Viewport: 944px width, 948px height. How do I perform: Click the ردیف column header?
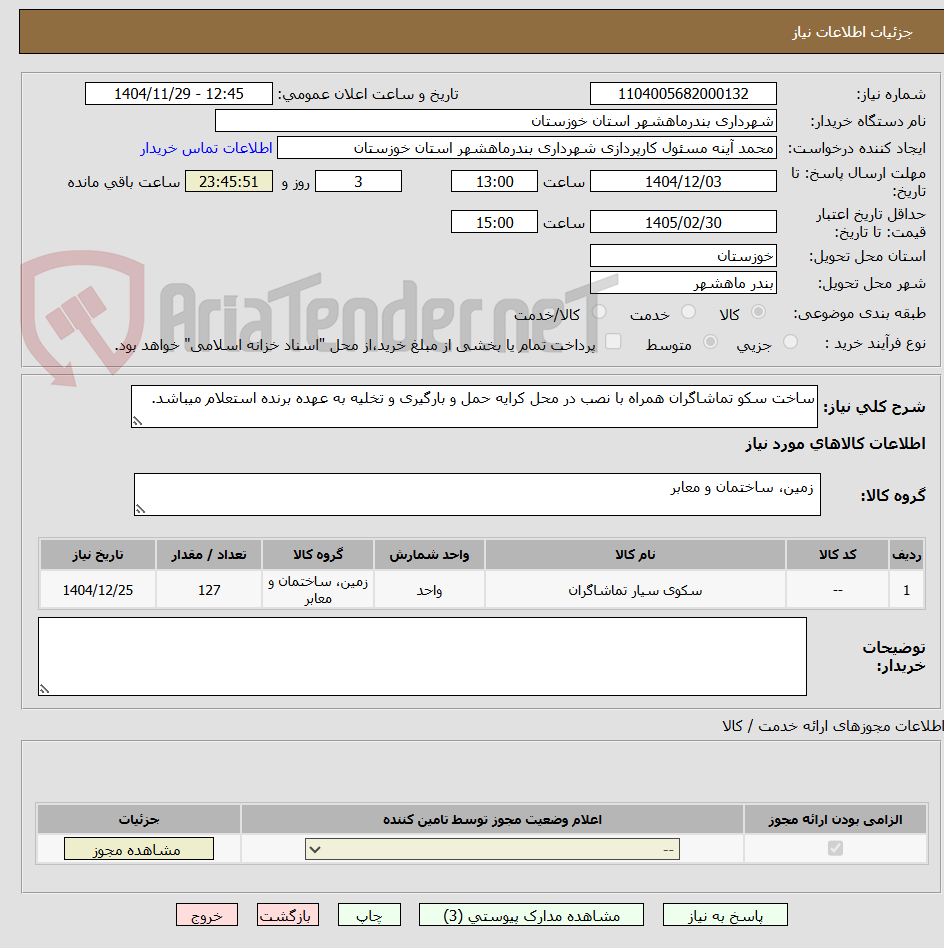point(907,554)
